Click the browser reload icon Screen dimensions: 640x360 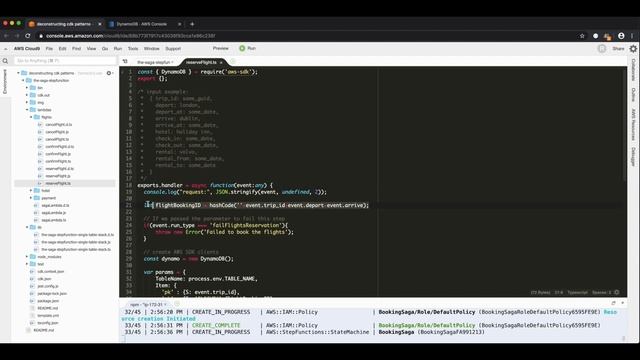[x=28, y=36]
